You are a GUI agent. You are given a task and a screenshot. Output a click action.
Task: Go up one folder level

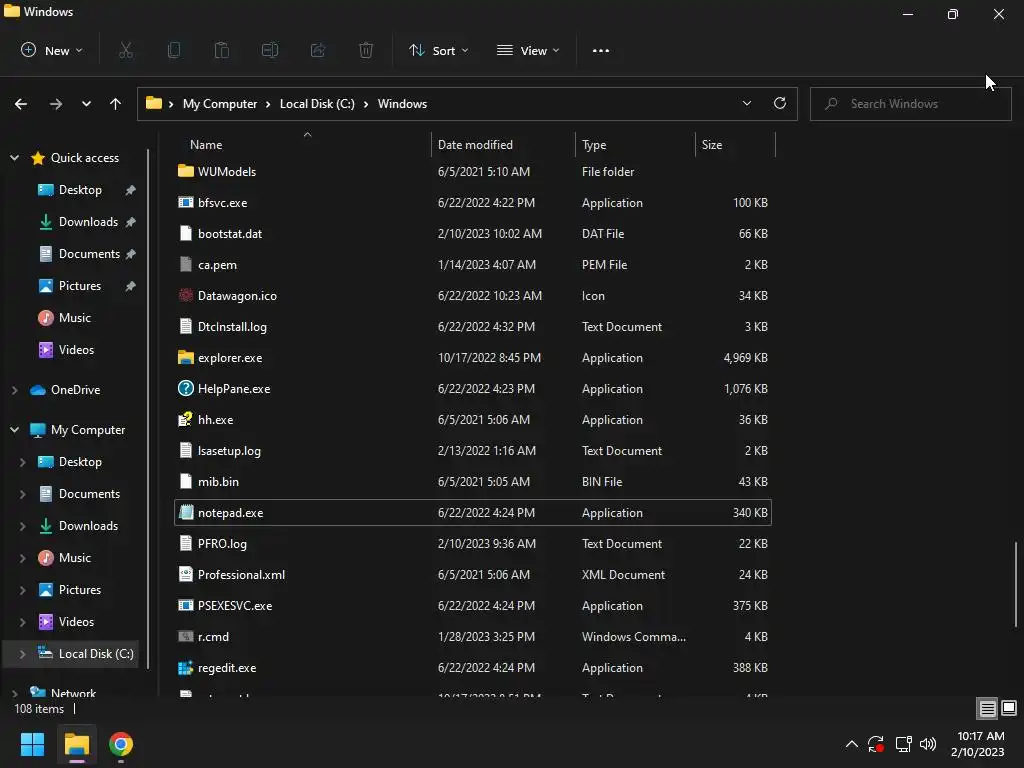coord(116,104)
